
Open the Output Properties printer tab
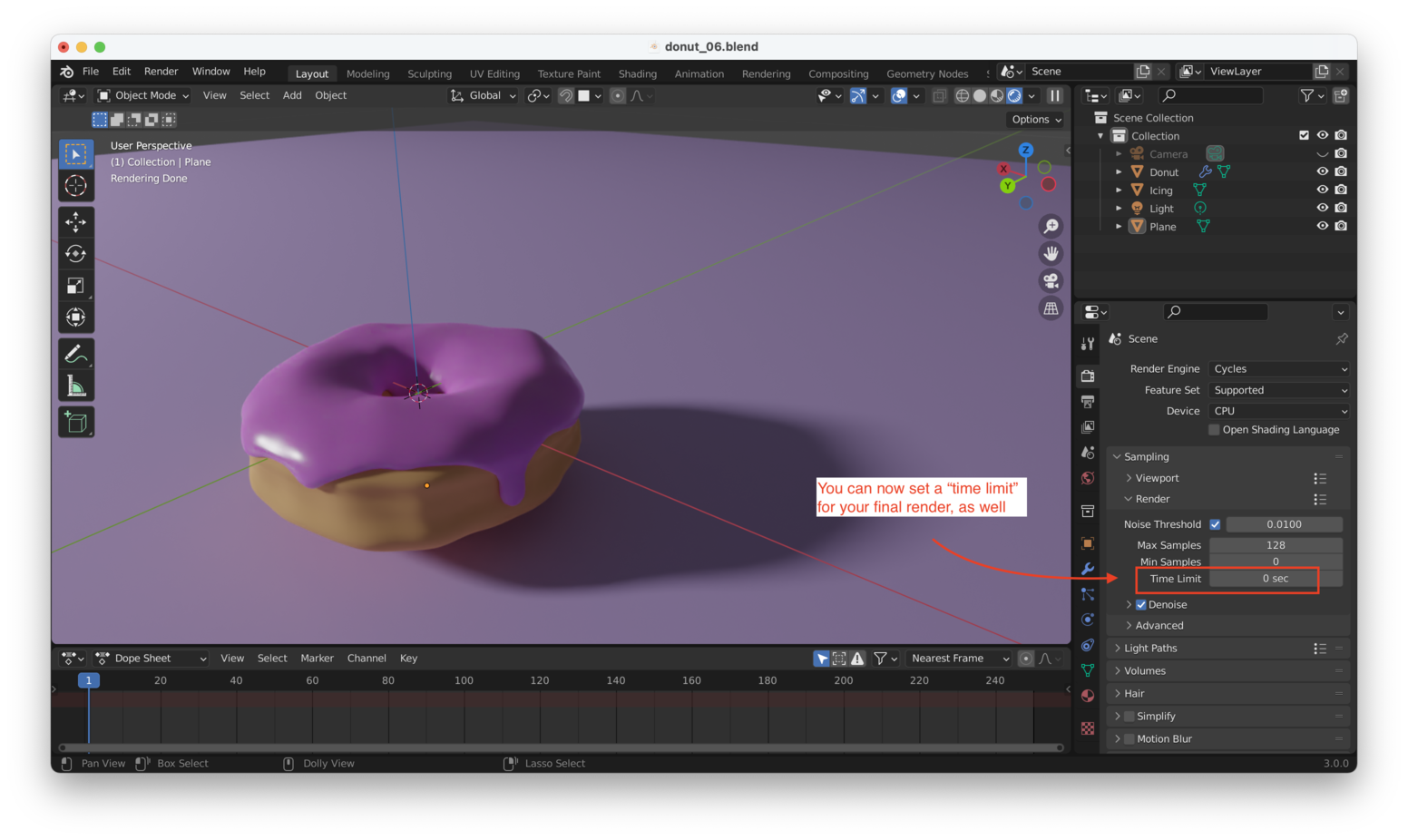[1087, 401]
